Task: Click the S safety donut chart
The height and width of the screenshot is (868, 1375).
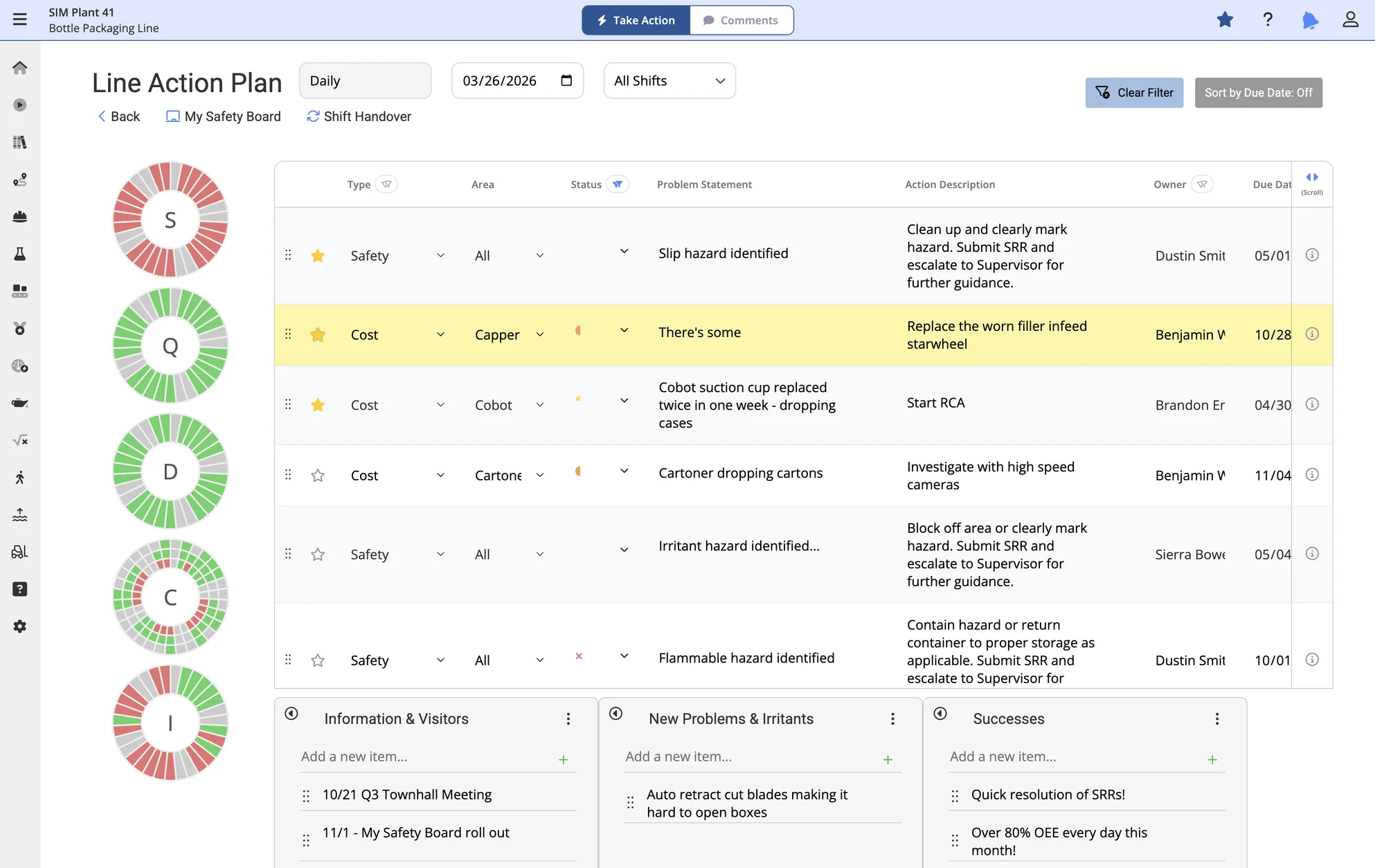Action: (170, 219)
